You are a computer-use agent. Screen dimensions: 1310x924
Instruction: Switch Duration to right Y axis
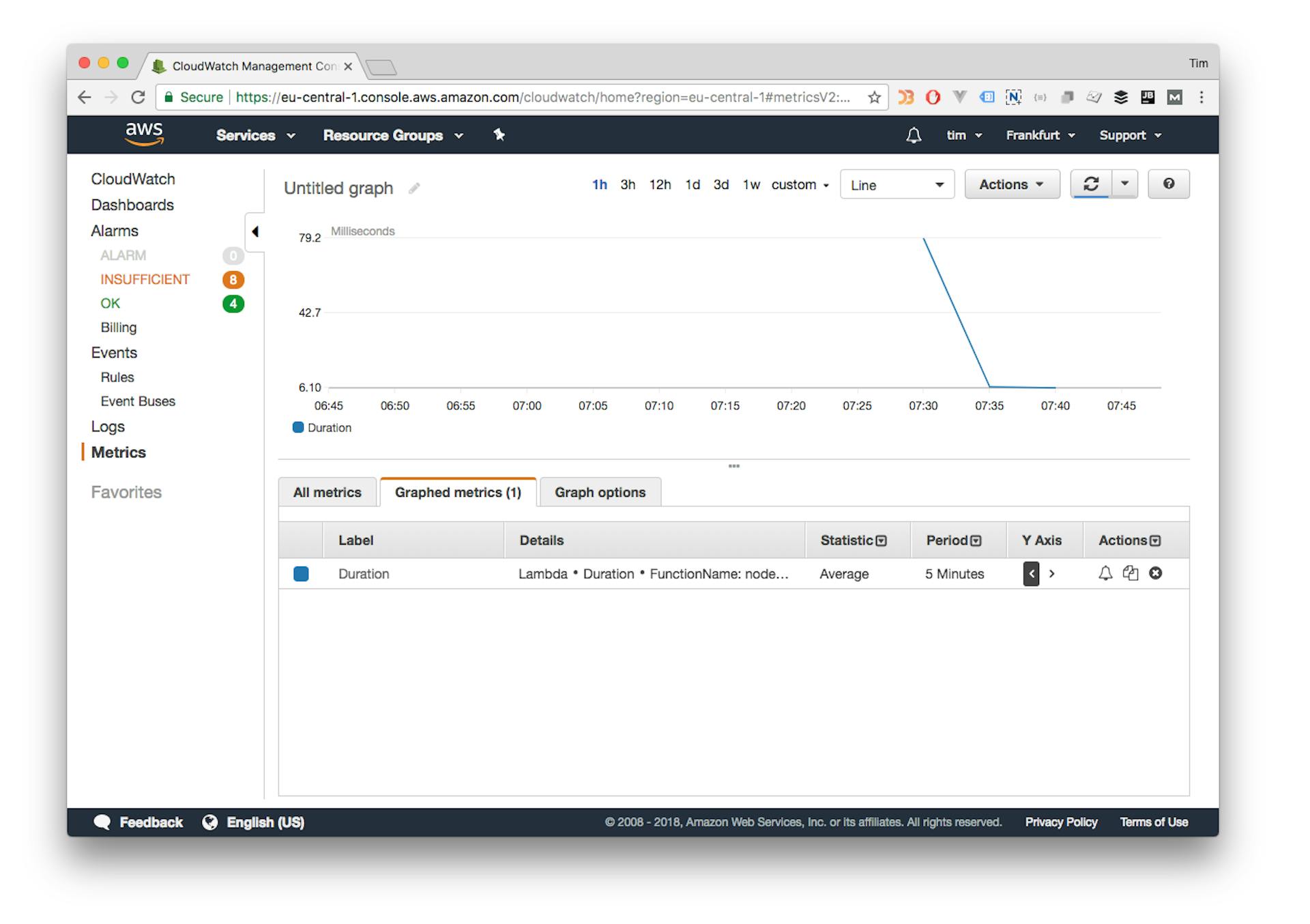coord(1052,574)
